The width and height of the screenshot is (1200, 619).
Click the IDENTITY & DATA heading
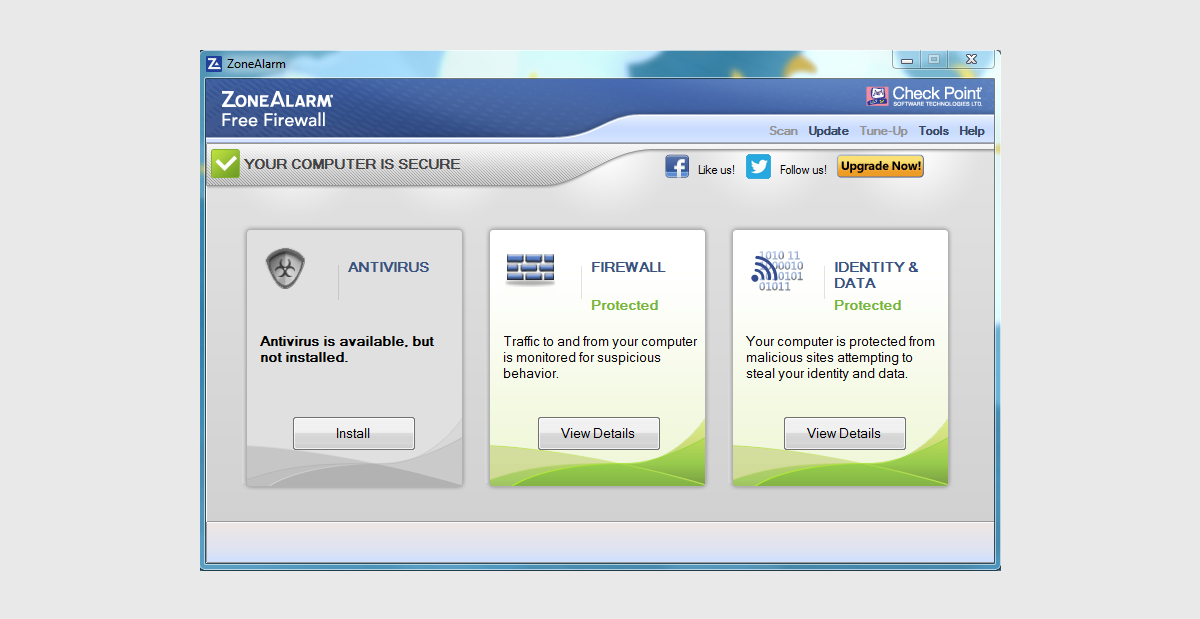coord(876,275)
